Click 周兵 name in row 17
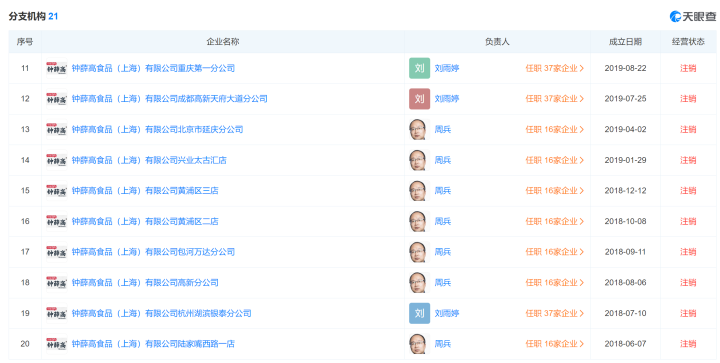The image size is (720, 363). pos(443,252)
